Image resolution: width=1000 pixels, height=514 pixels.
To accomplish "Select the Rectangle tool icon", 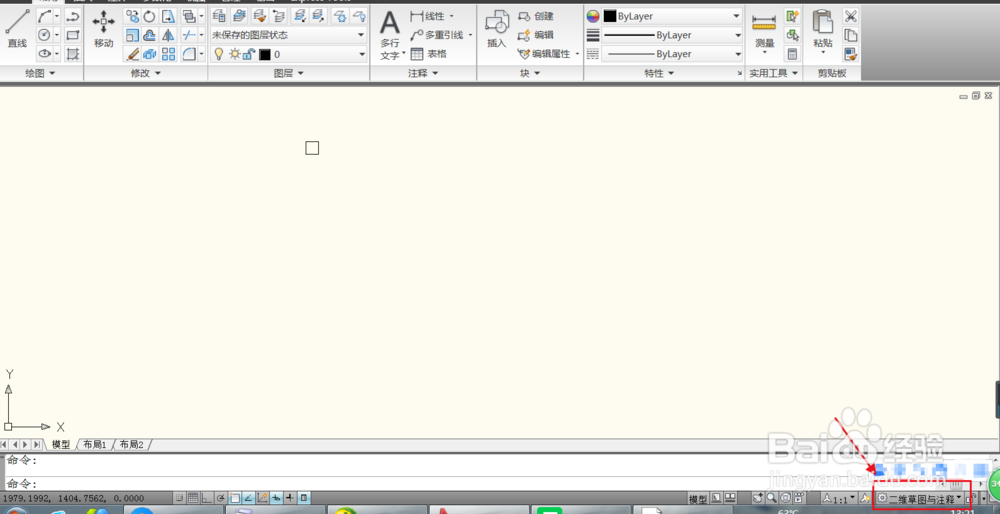I will click(73, 35).
